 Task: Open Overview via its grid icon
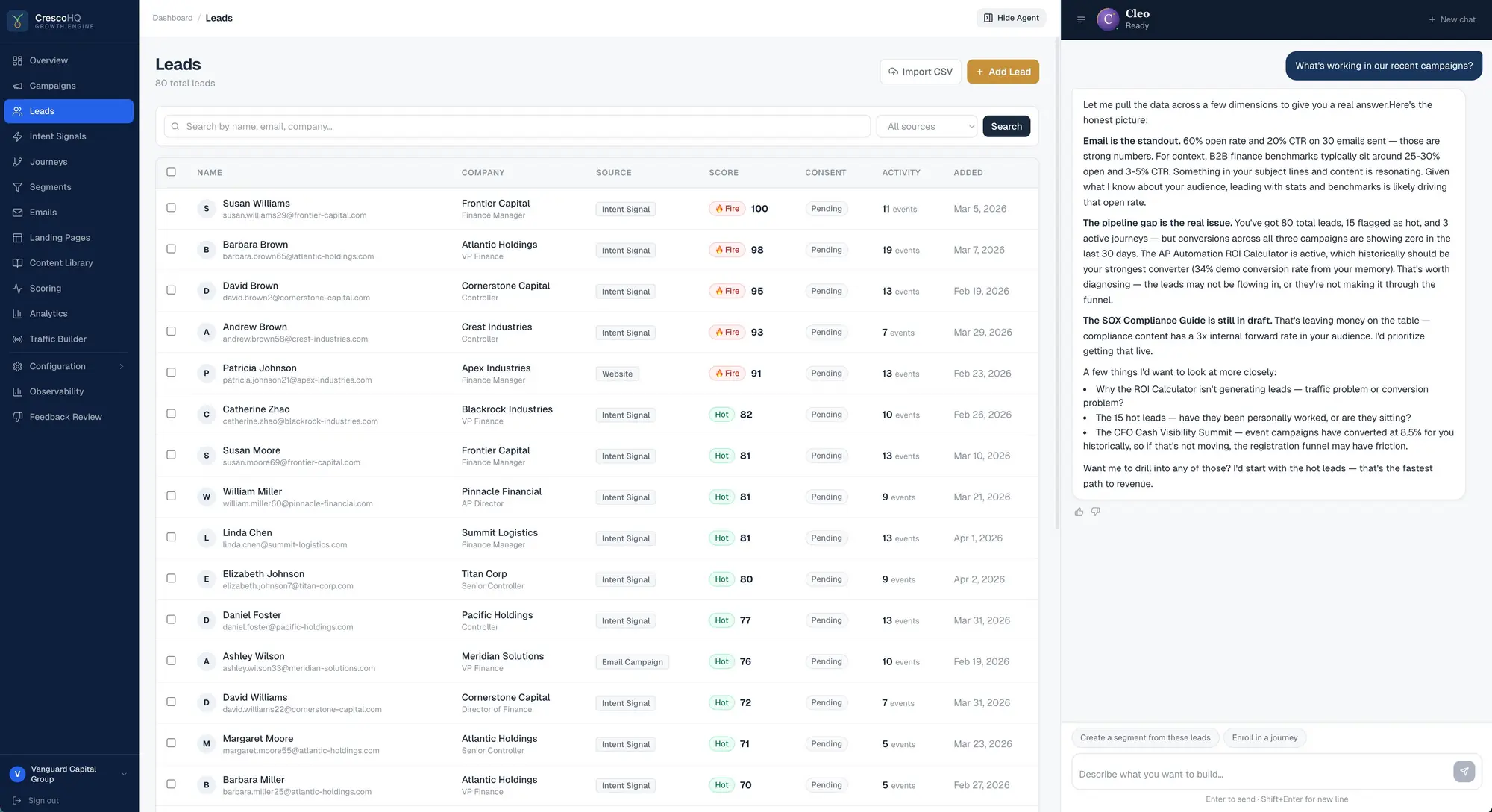pos(17,60)
